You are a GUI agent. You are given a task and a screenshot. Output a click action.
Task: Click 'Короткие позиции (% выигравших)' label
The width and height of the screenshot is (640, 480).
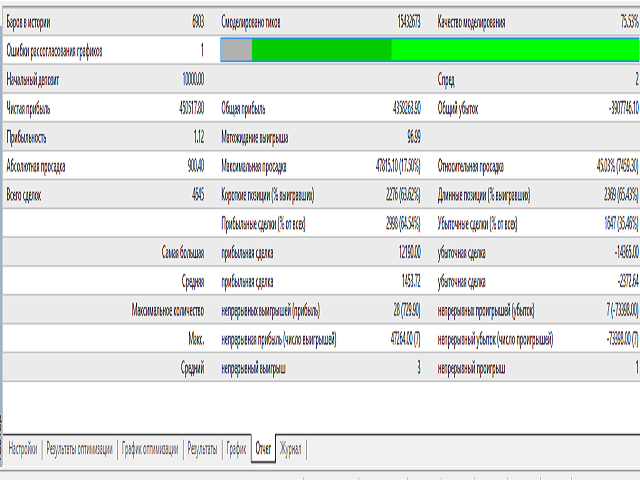(268, 196)
